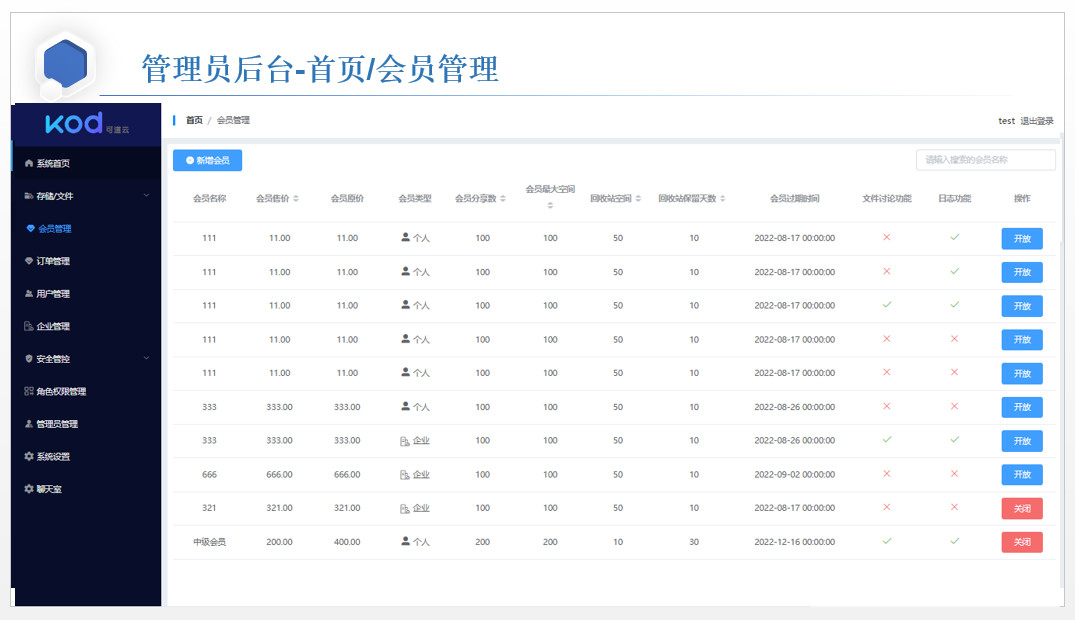Click the test username at top right

tap(1006, 121)
